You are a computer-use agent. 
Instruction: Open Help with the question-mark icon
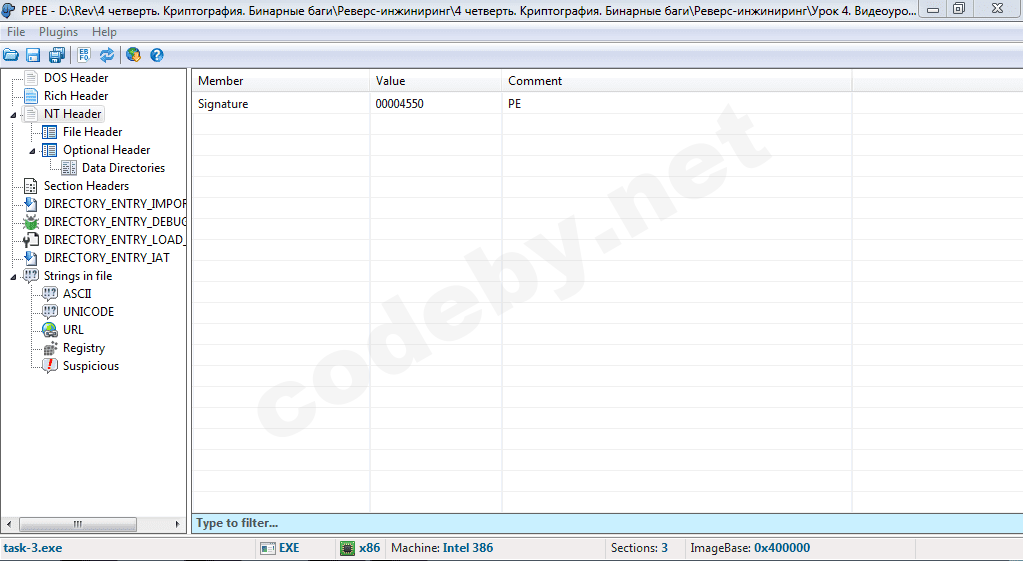click(157, 55)
